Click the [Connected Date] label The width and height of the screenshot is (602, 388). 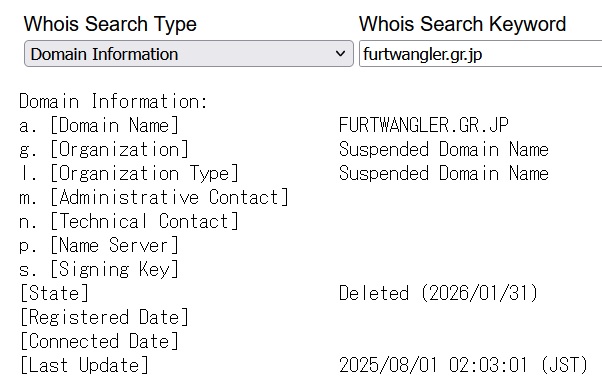point(99,341)
